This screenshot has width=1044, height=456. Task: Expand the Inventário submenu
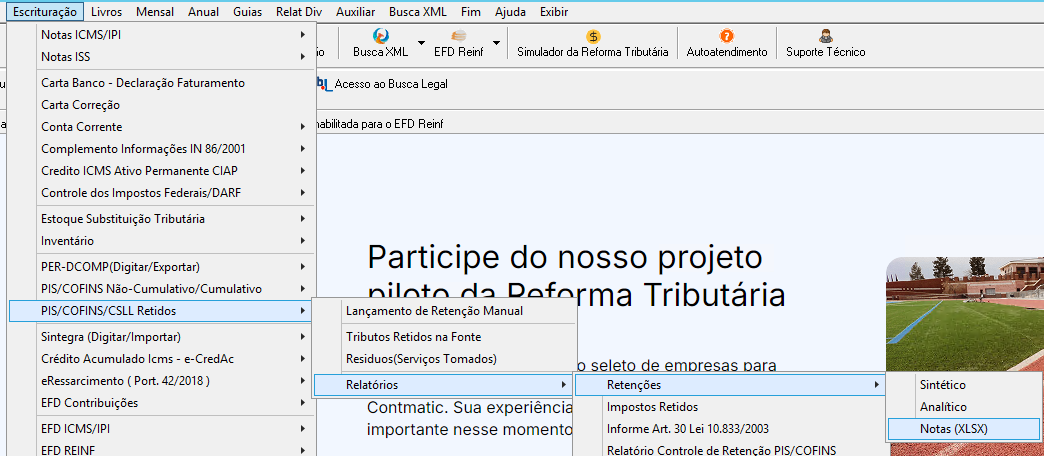pyautogui.click(x=161, y=241)
